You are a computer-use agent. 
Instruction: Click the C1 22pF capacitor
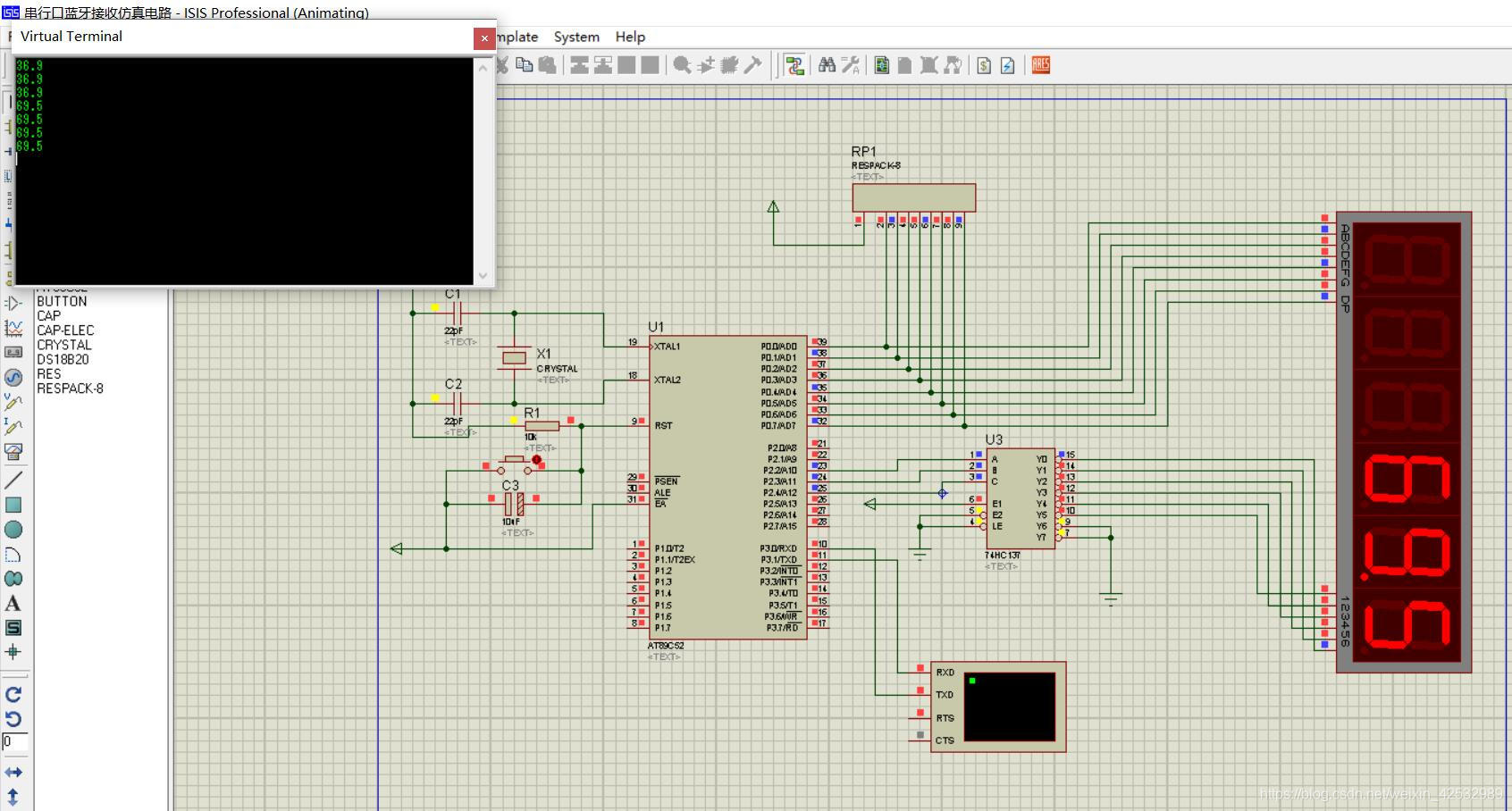456,314
